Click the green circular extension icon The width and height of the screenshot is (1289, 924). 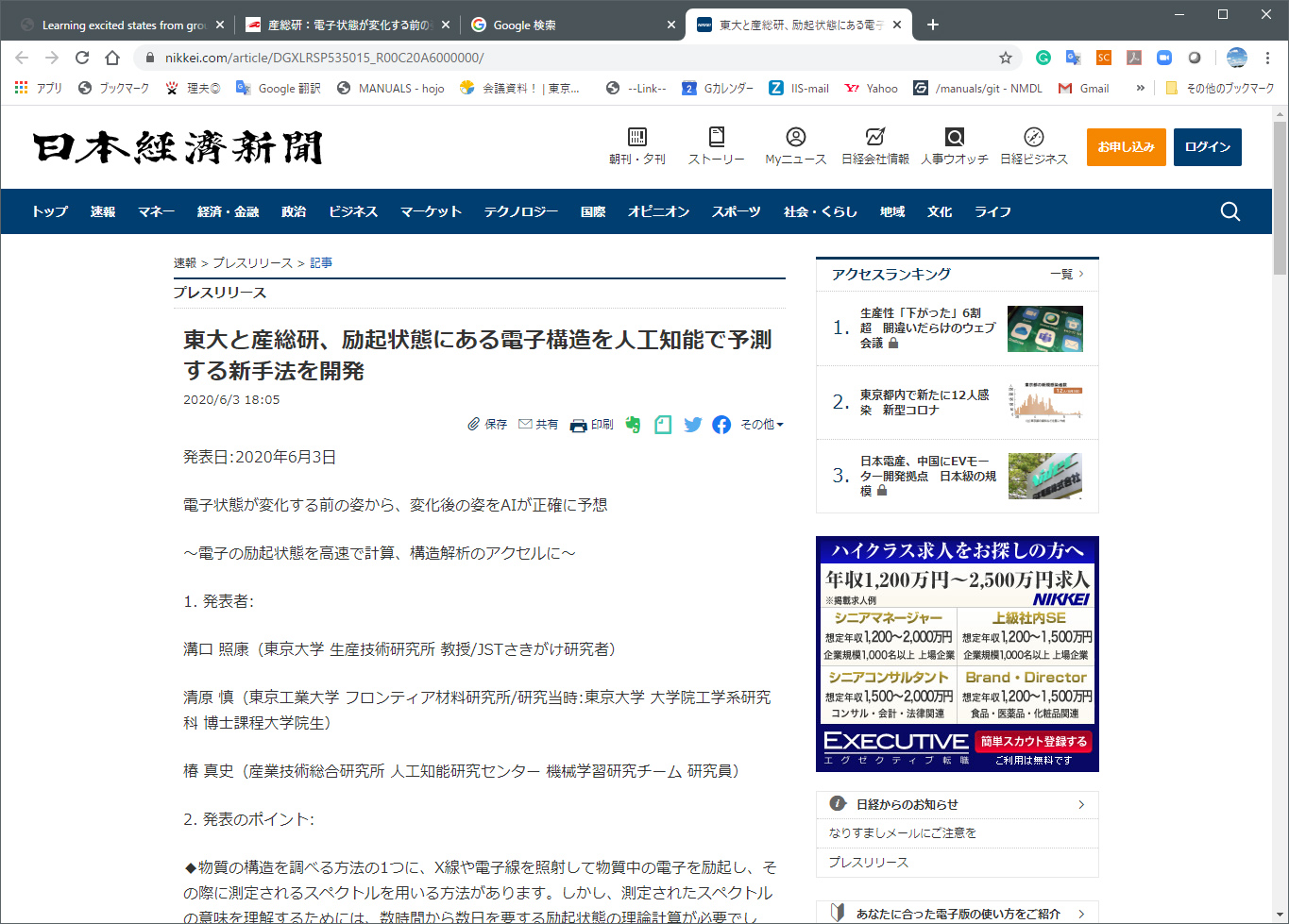pos(1043,58)
